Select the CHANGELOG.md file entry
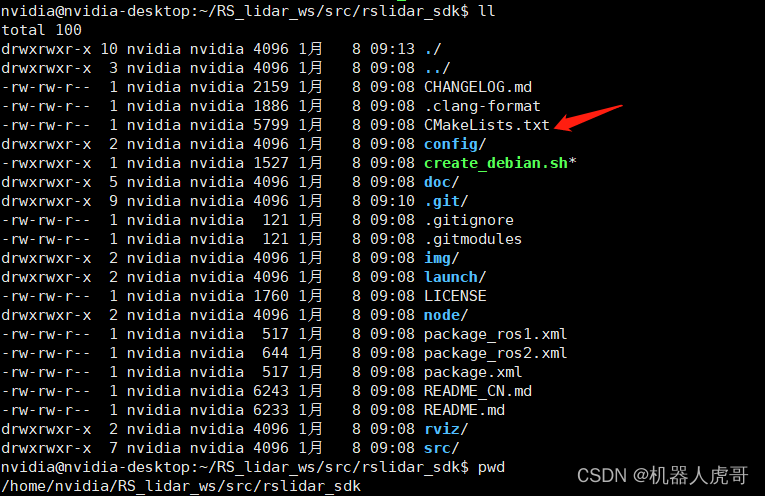This screenshot has width=765, height=496. click(478, 87)
